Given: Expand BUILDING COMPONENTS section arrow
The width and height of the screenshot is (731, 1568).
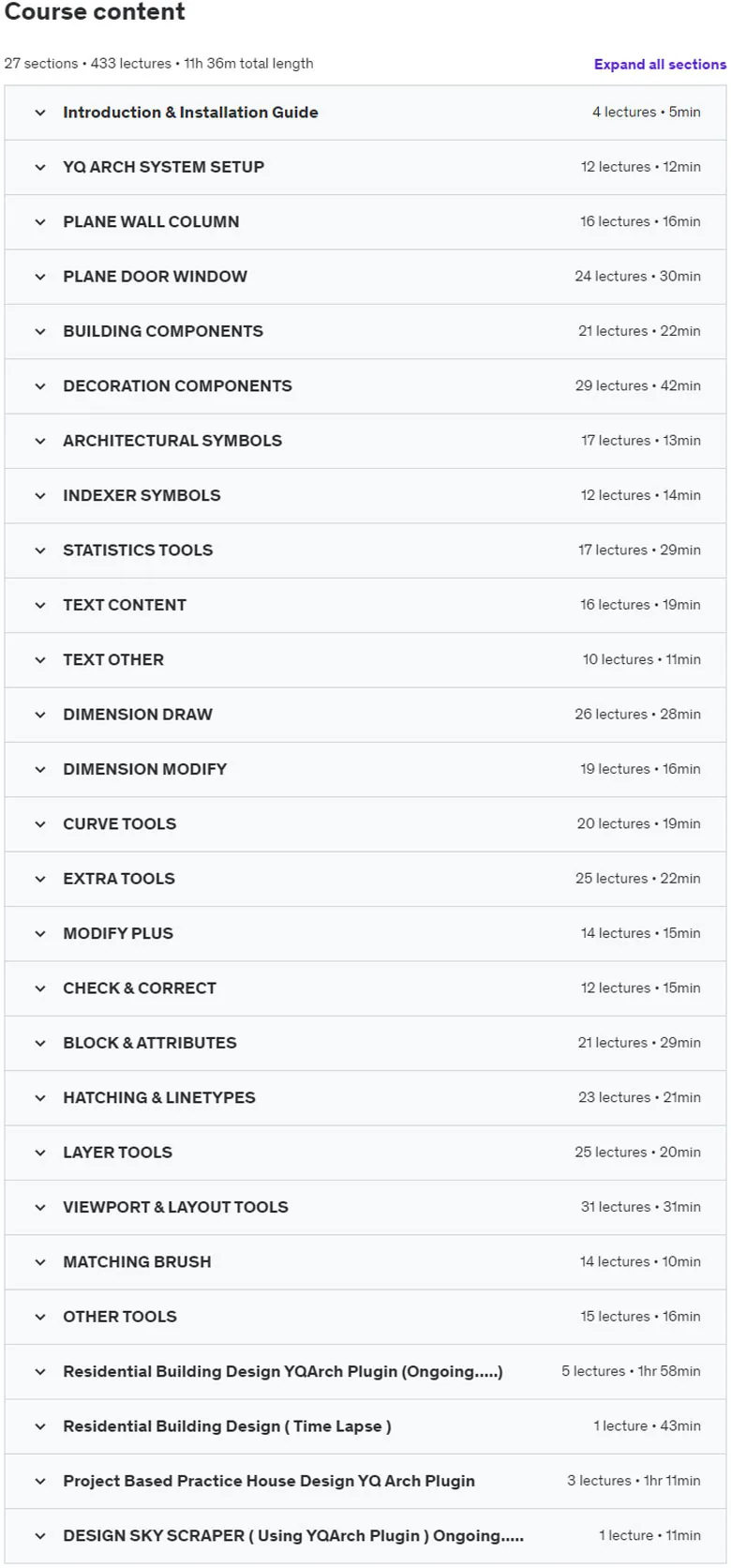Looking at the screenshot, I should [x=40, y=331].
